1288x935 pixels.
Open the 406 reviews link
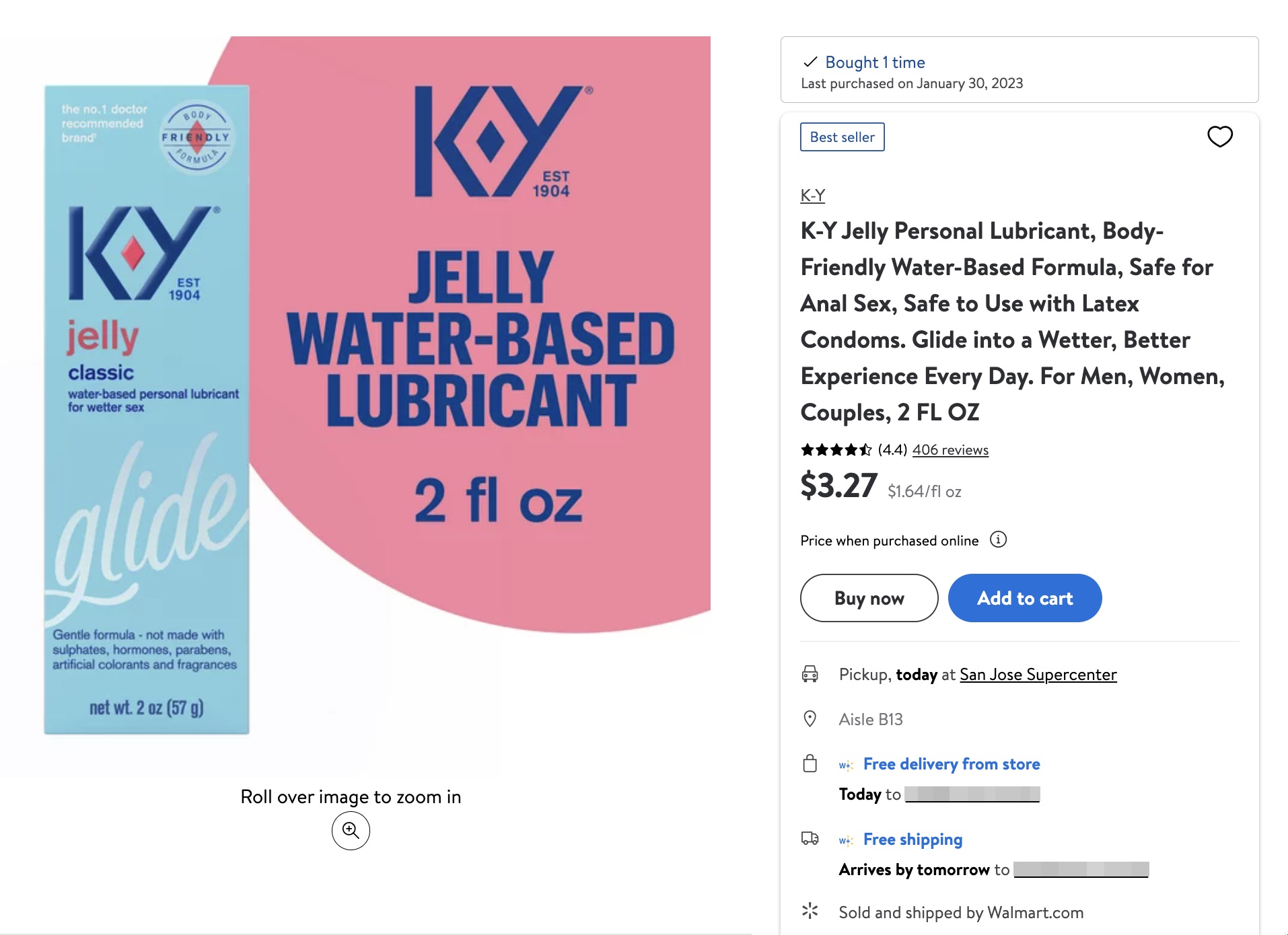pyautogui.click(x=950, y=450)
